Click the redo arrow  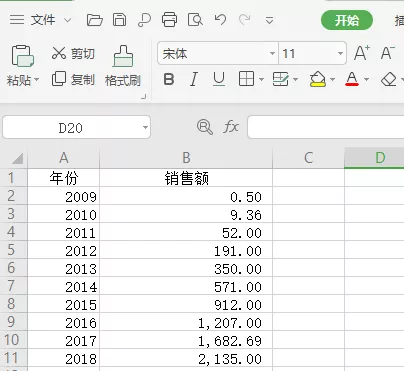pos(245,20)
